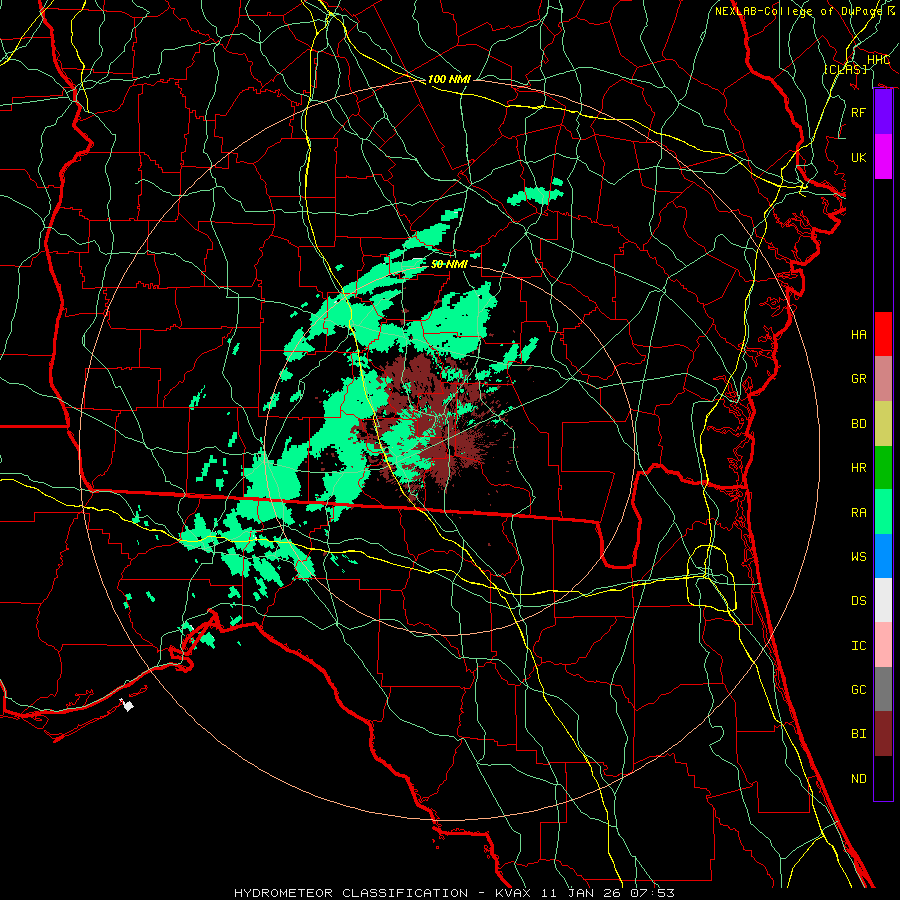
Task: Click the HHC product label
Action: [x=879, y=59]
